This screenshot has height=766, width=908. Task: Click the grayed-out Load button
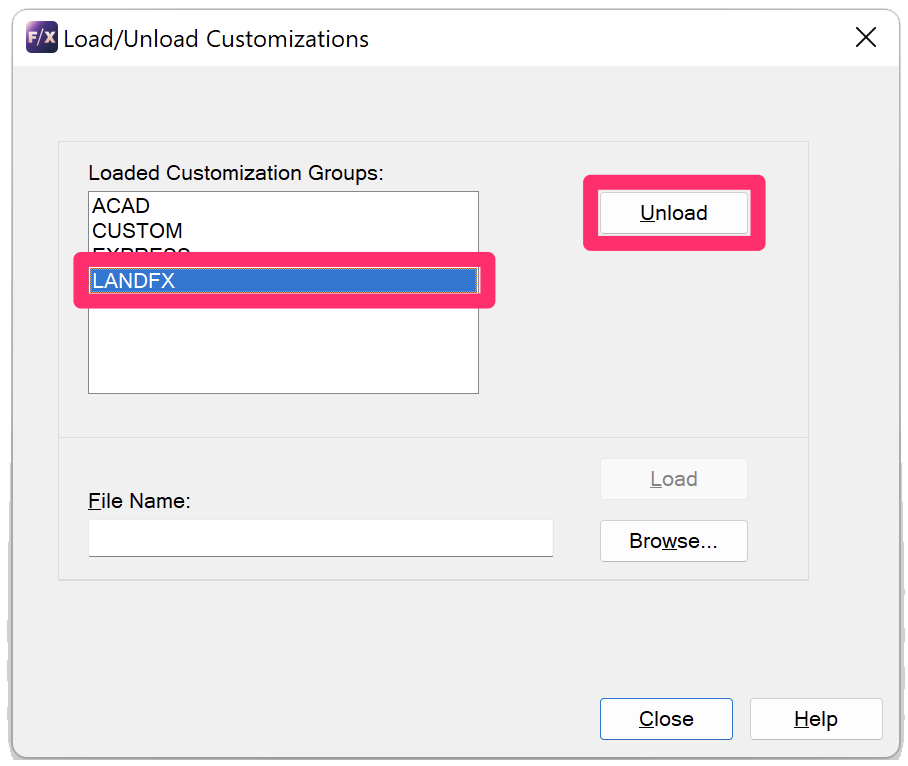click(x=673, y=479)
